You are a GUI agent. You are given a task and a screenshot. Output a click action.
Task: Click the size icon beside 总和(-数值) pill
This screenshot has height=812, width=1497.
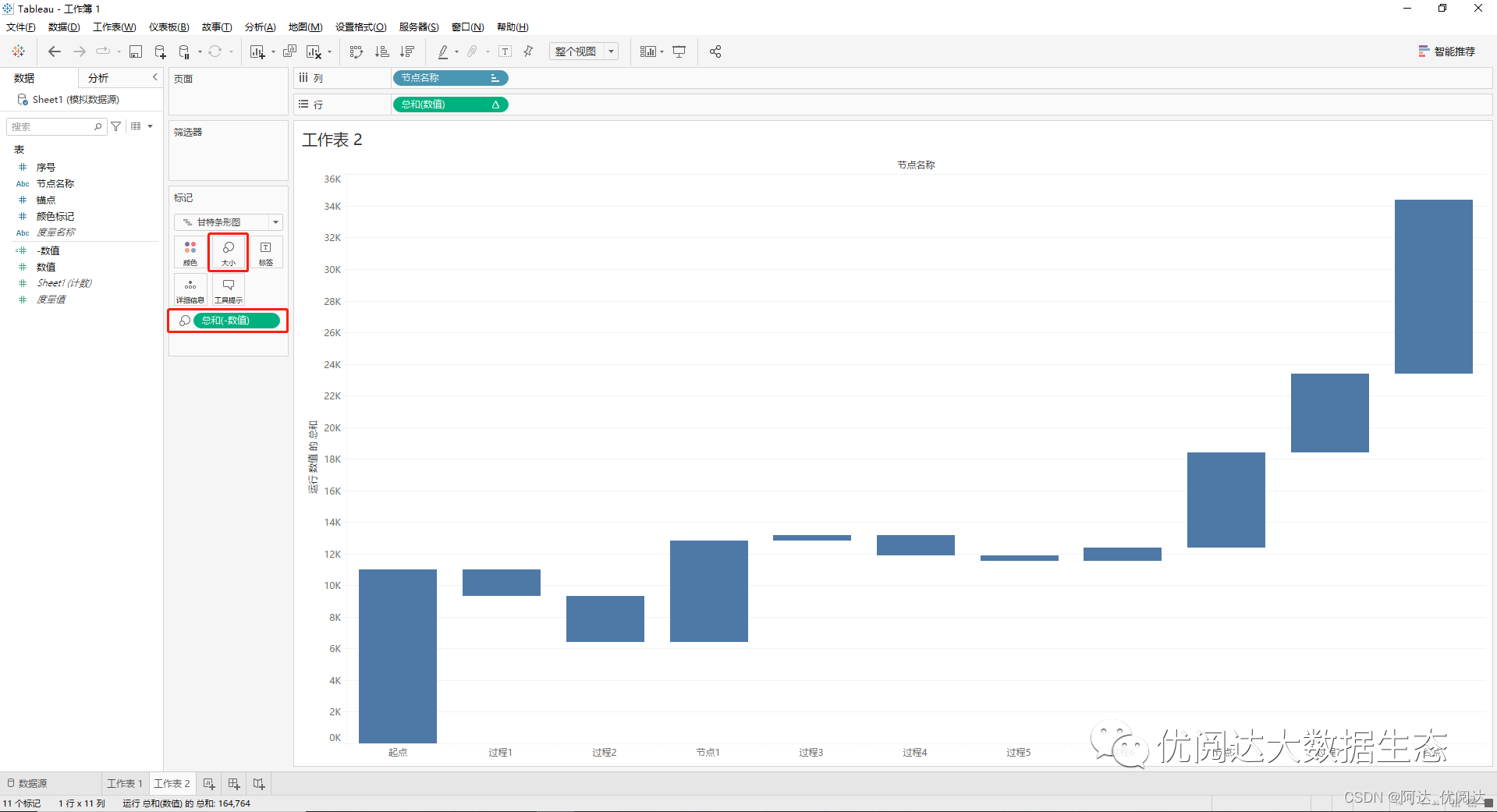184,321
